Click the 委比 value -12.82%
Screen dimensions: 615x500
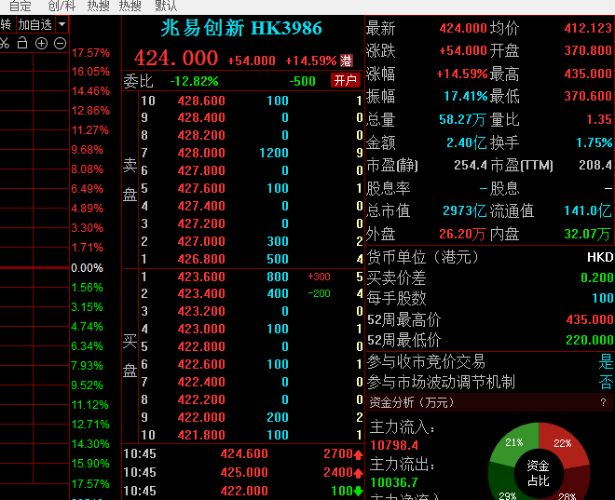click(x=194, y=81)
